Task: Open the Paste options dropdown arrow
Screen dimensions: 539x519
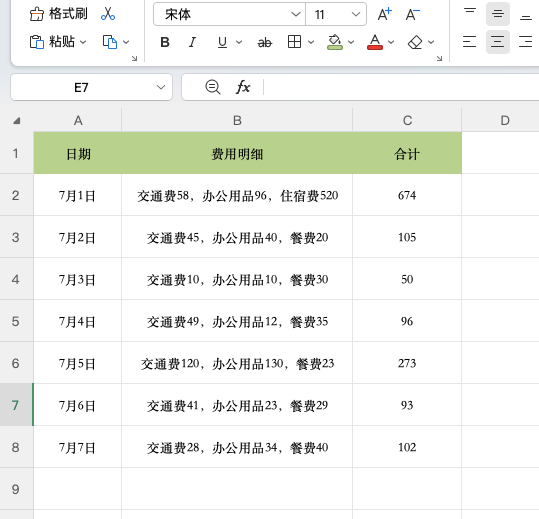Action: tap(83, 42)
